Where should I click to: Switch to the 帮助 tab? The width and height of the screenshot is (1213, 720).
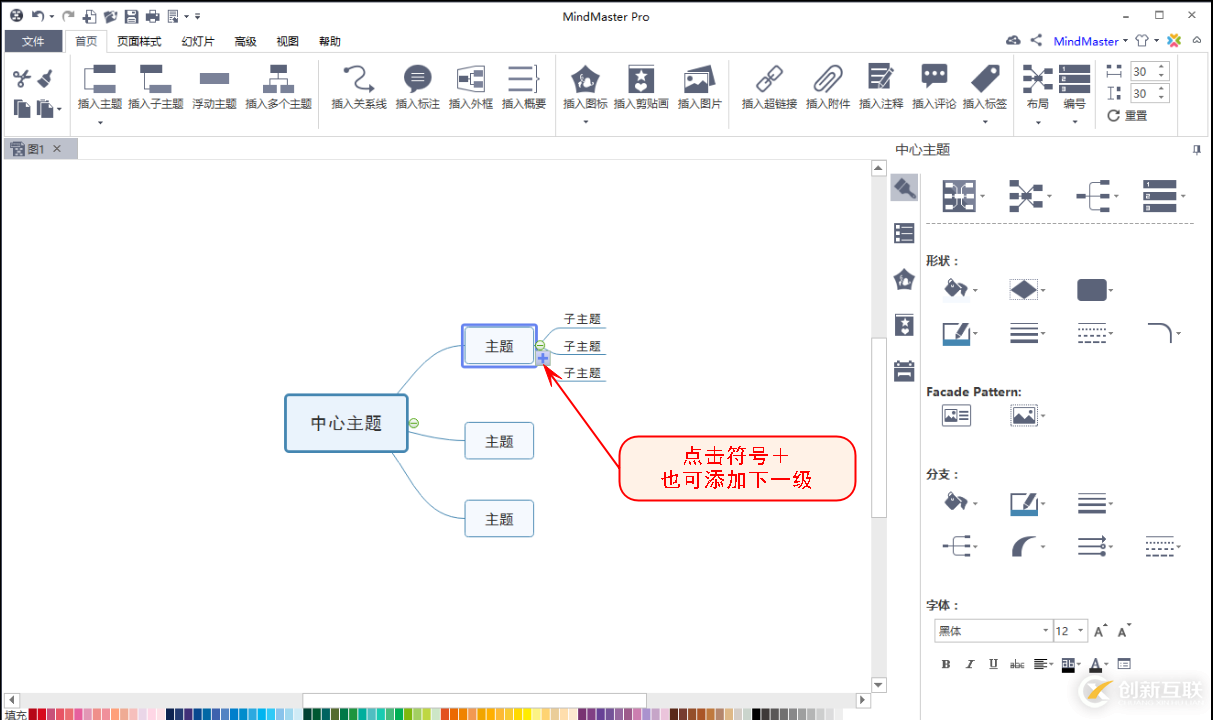tap(330, 41)
